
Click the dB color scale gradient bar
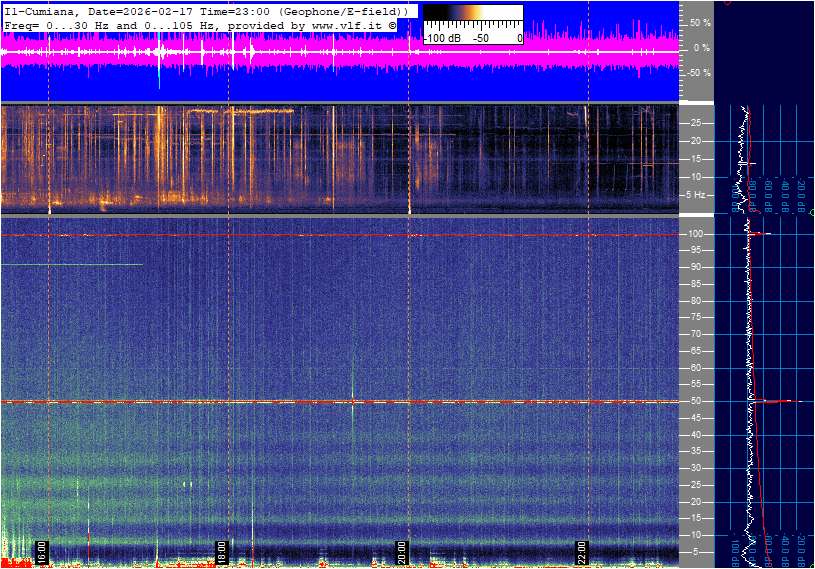(472, 16)
